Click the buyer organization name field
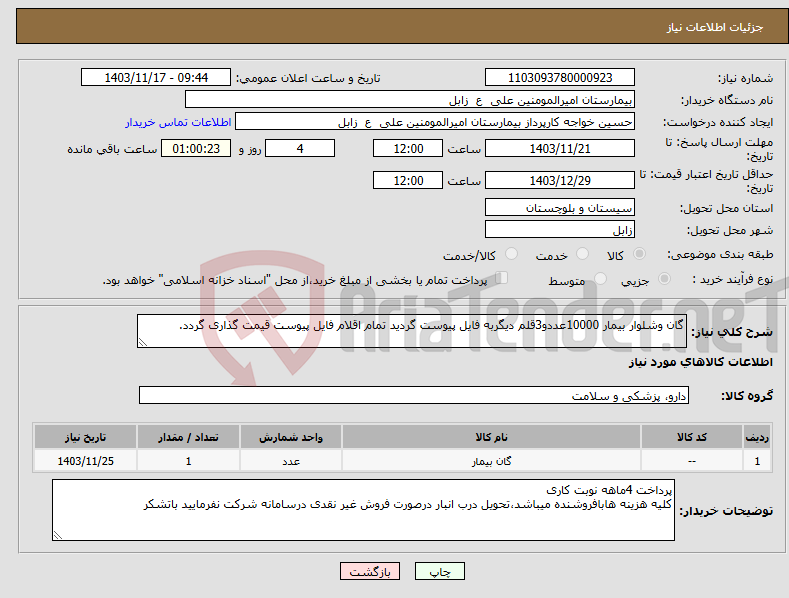 (x=410, y=100)
